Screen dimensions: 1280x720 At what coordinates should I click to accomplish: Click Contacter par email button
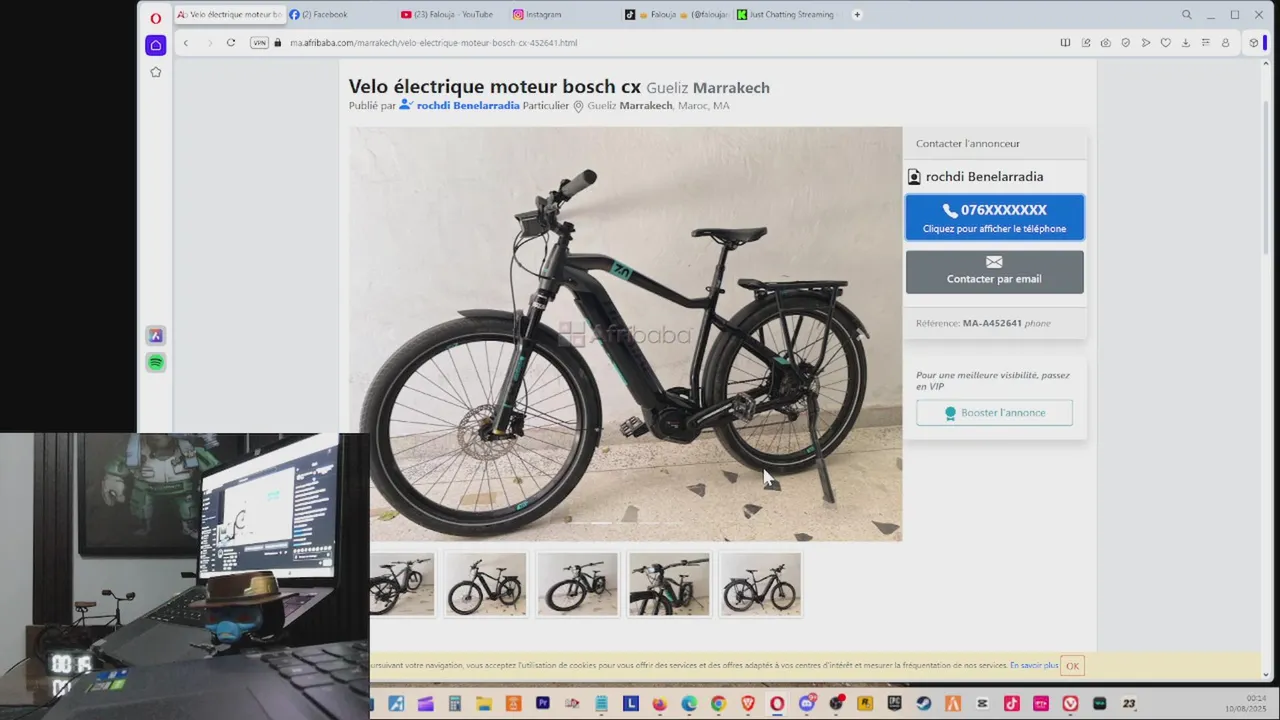[994, 271]
